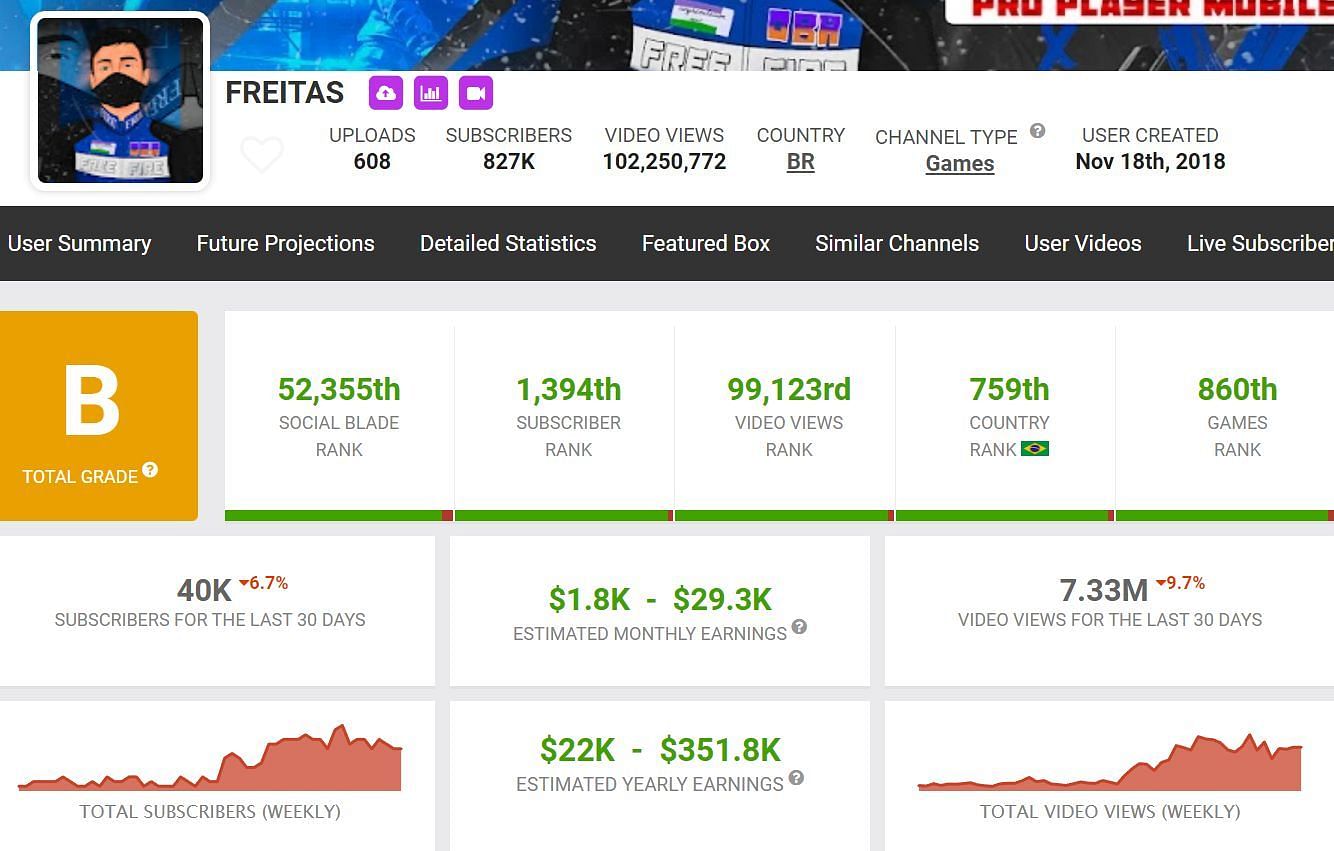Click the Total Subscribers weekly chart
The height and width of the screenshot is (851, 1334).
210,762
